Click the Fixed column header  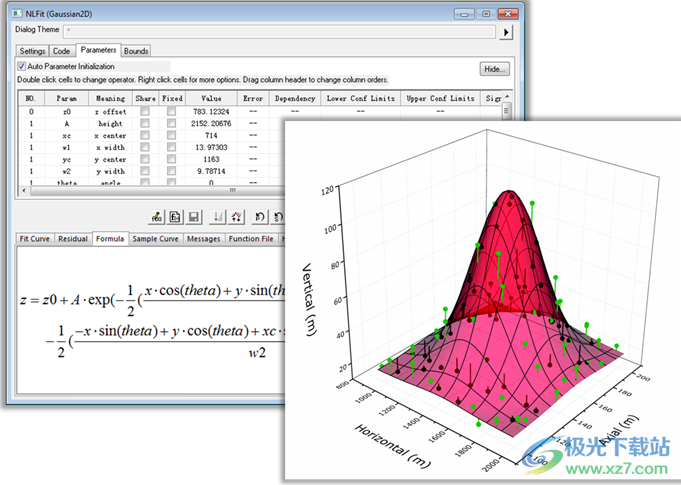[172, 99]
